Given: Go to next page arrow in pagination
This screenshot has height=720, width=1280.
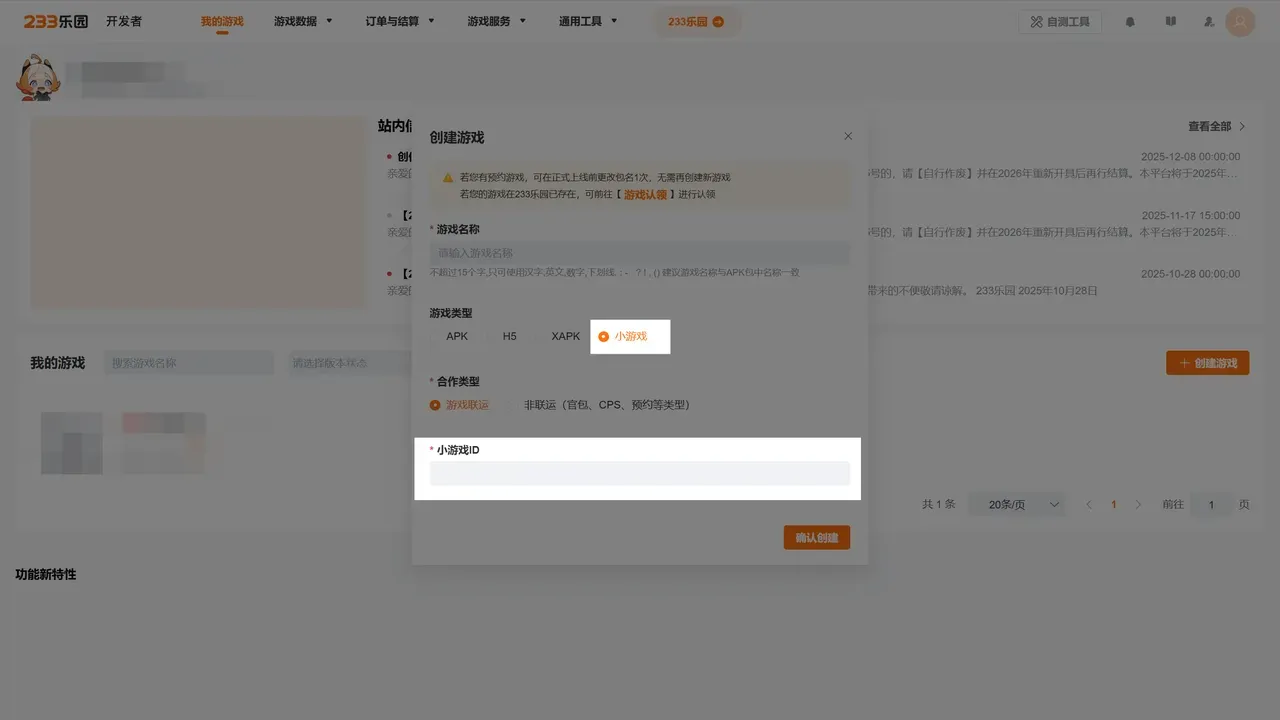Looking at the screenshot, I should tap(1138, 505).
